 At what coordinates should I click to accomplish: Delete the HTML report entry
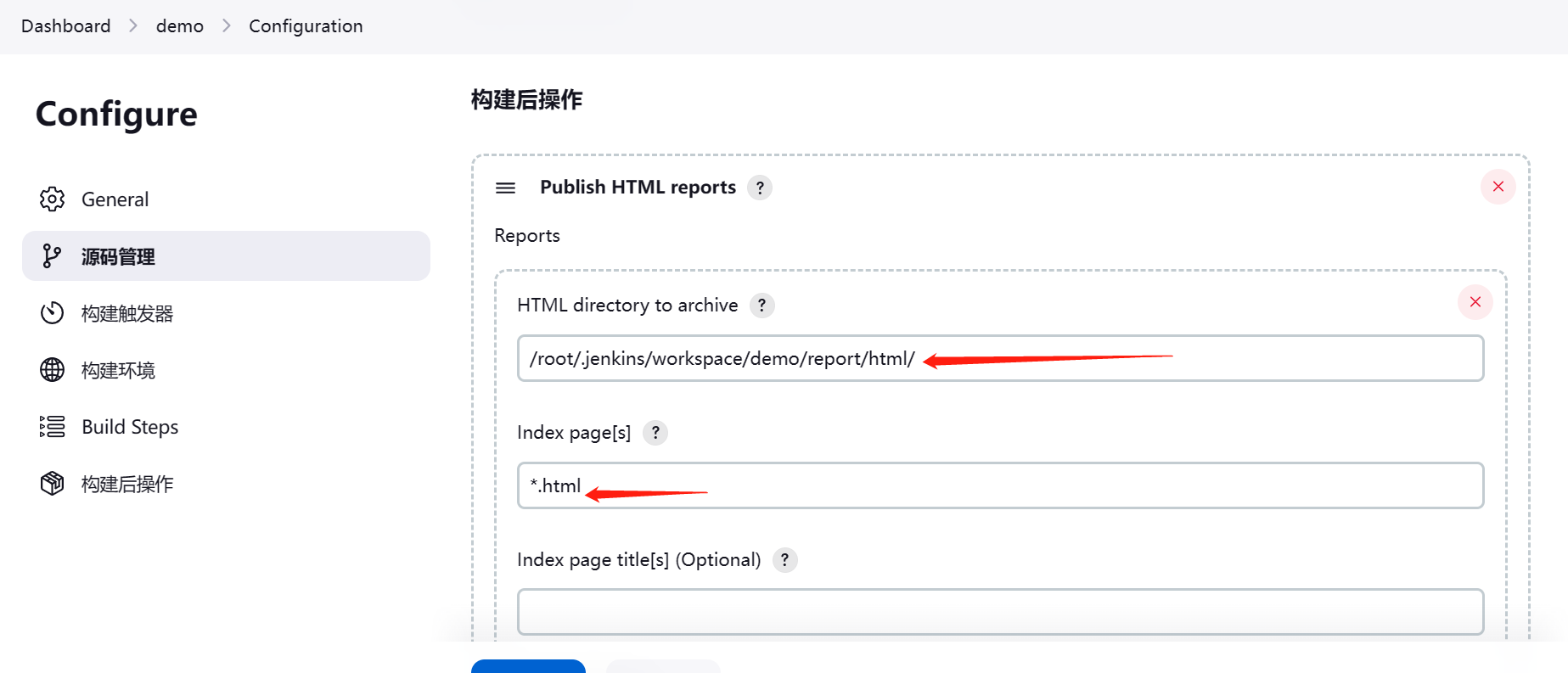pyautogui.click(x=1475, y=302)
